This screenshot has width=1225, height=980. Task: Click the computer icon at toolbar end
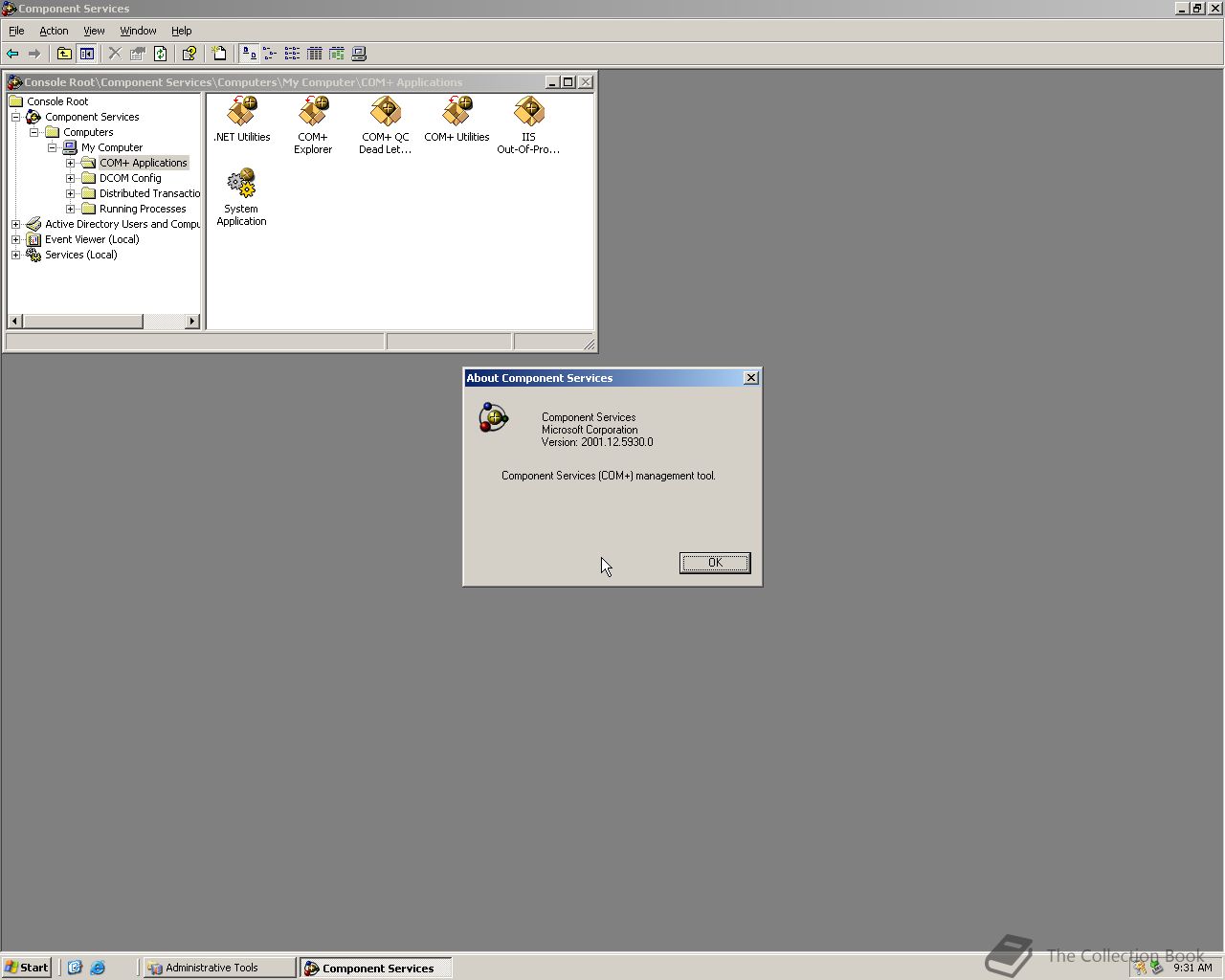point(359,54)
